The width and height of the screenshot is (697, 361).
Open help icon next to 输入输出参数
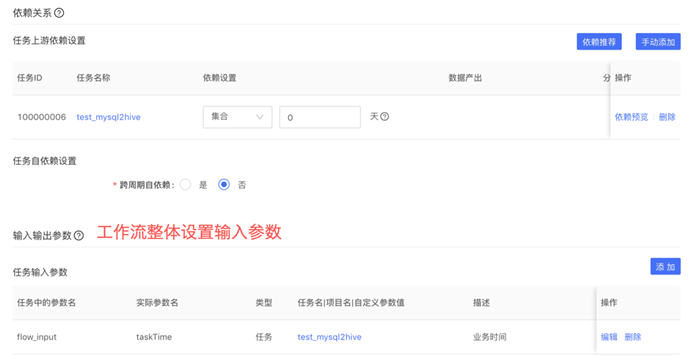pos(79,236)
